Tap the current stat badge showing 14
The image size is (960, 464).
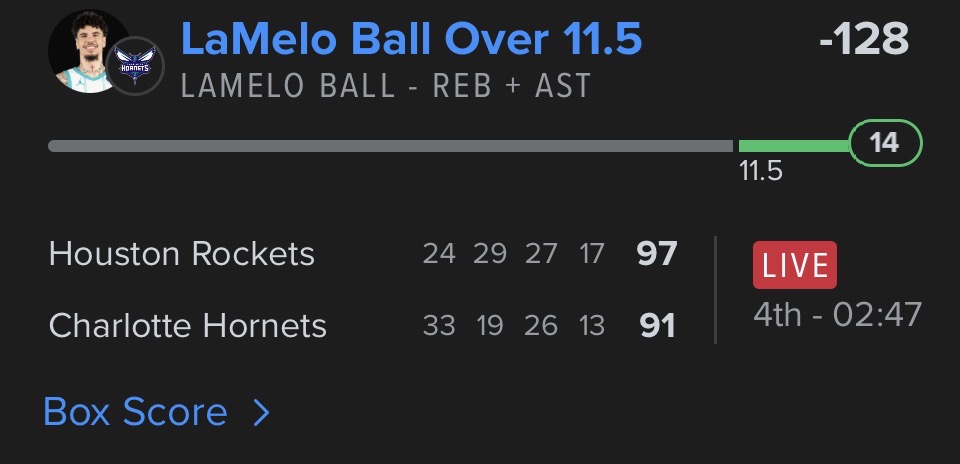(884, 144)
